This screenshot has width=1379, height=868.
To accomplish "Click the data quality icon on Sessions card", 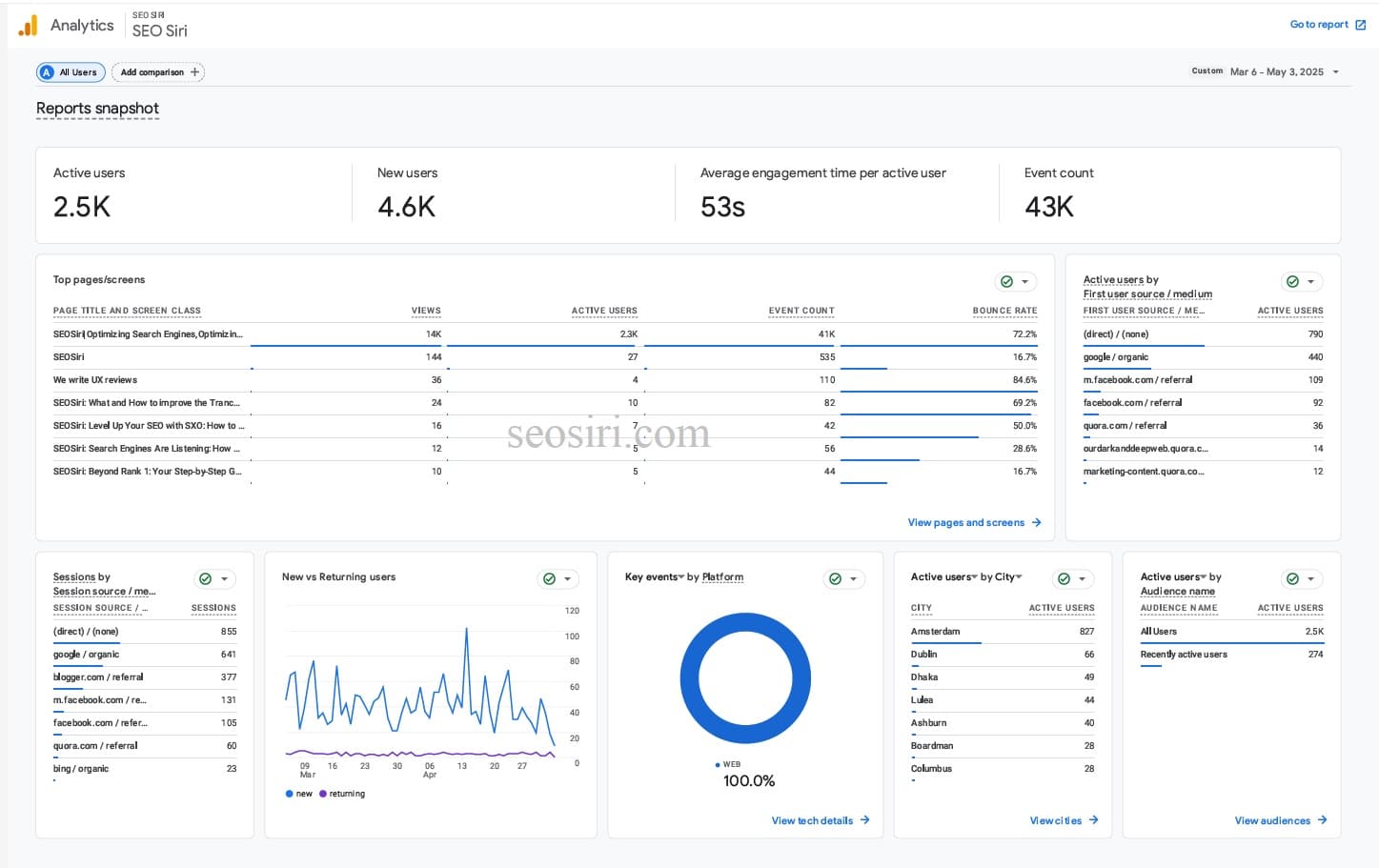I will click(205, 578).
